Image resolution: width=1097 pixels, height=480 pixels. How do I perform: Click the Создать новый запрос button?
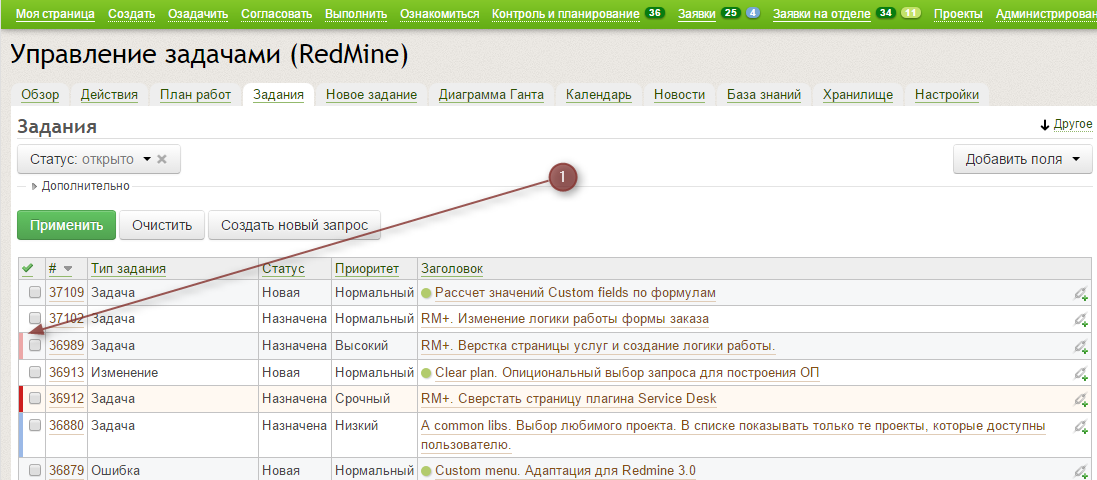pos(294,225)
